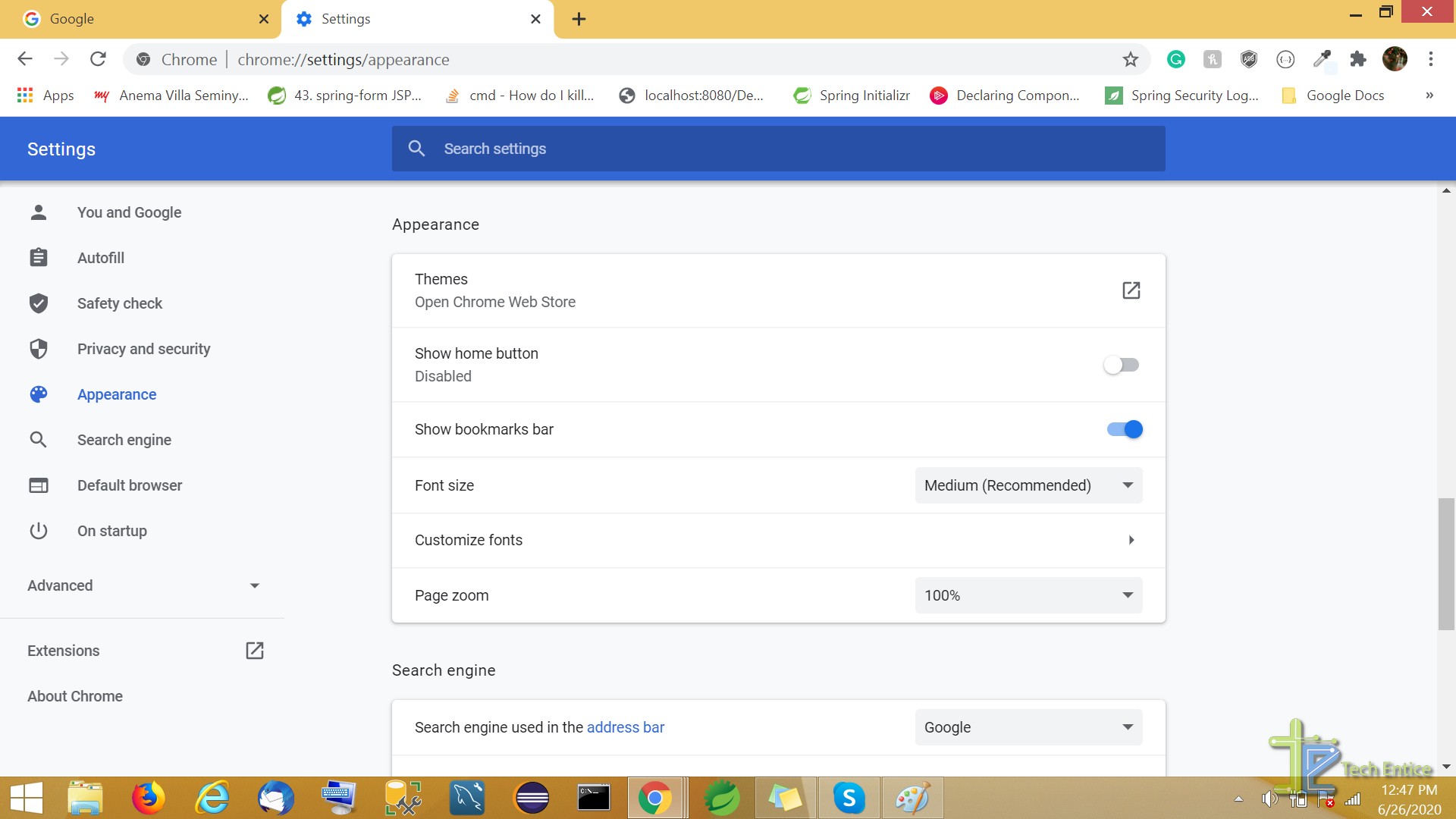Click the Privacy and security shield icon
The width and height of the screenshot is (1456, 819).
(x=37, y=349)
